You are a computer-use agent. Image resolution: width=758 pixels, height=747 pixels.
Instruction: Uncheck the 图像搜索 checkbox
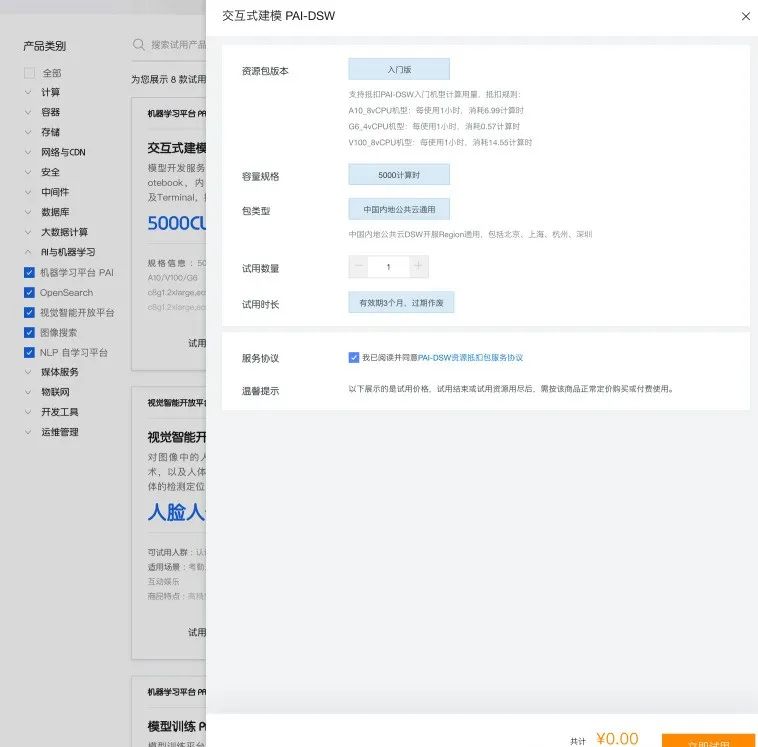29,332
